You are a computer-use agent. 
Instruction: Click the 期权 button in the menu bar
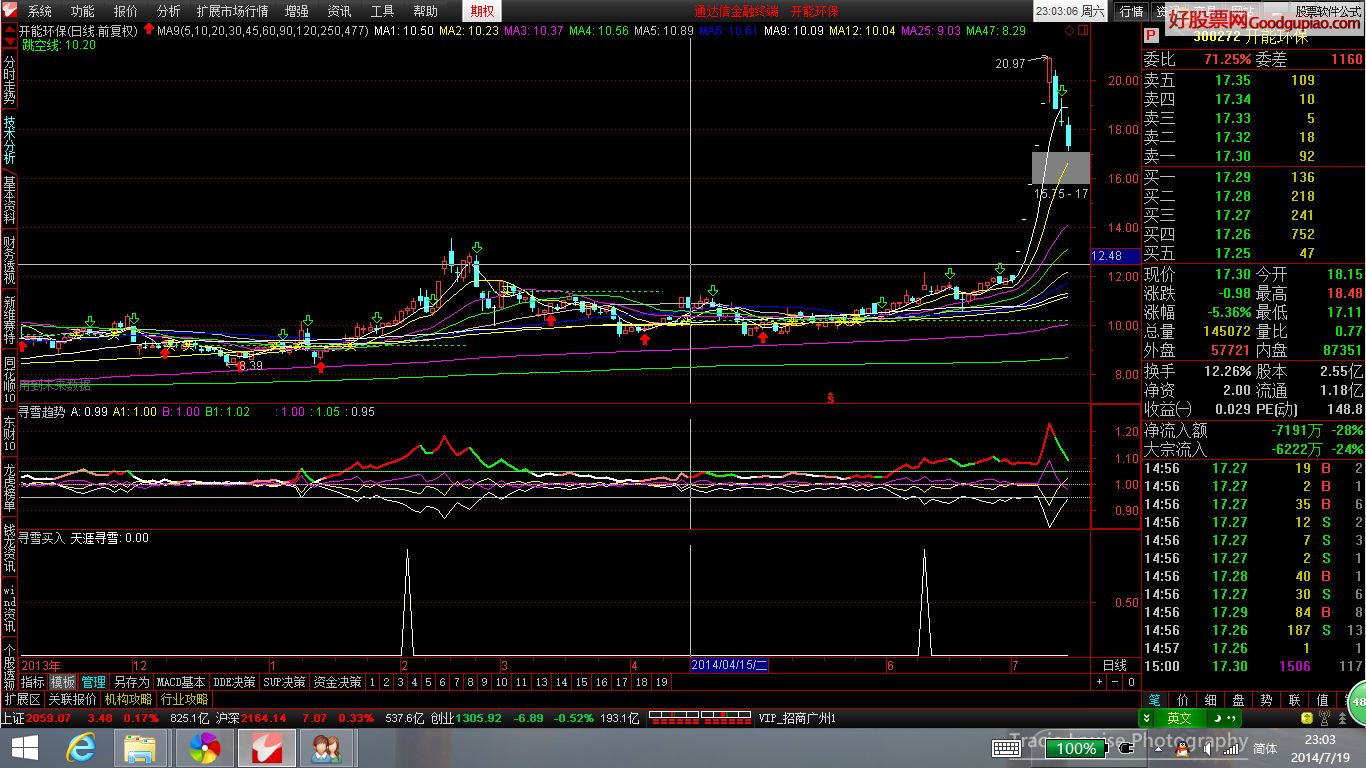(482, 11)
